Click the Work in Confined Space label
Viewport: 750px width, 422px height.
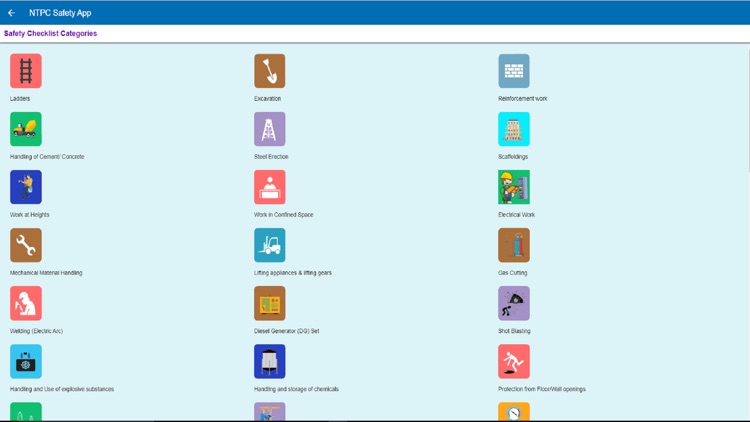[284, 215]
